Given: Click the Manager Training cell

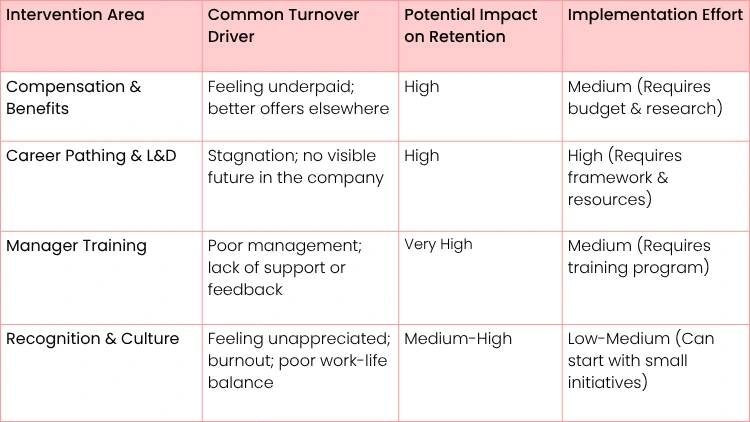Looking at the screenshot, I should point(76,246).
